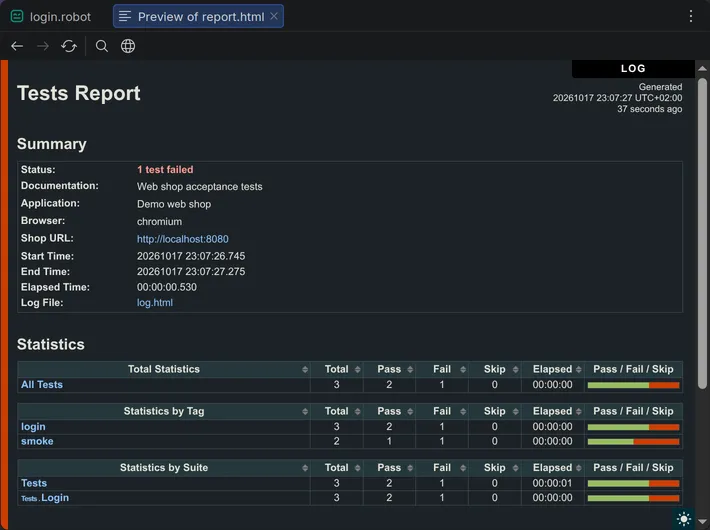This screenshot has width=710, height=530.
Task: Sort Statistics by Tag table by Skip
Action: pos(494,411)
